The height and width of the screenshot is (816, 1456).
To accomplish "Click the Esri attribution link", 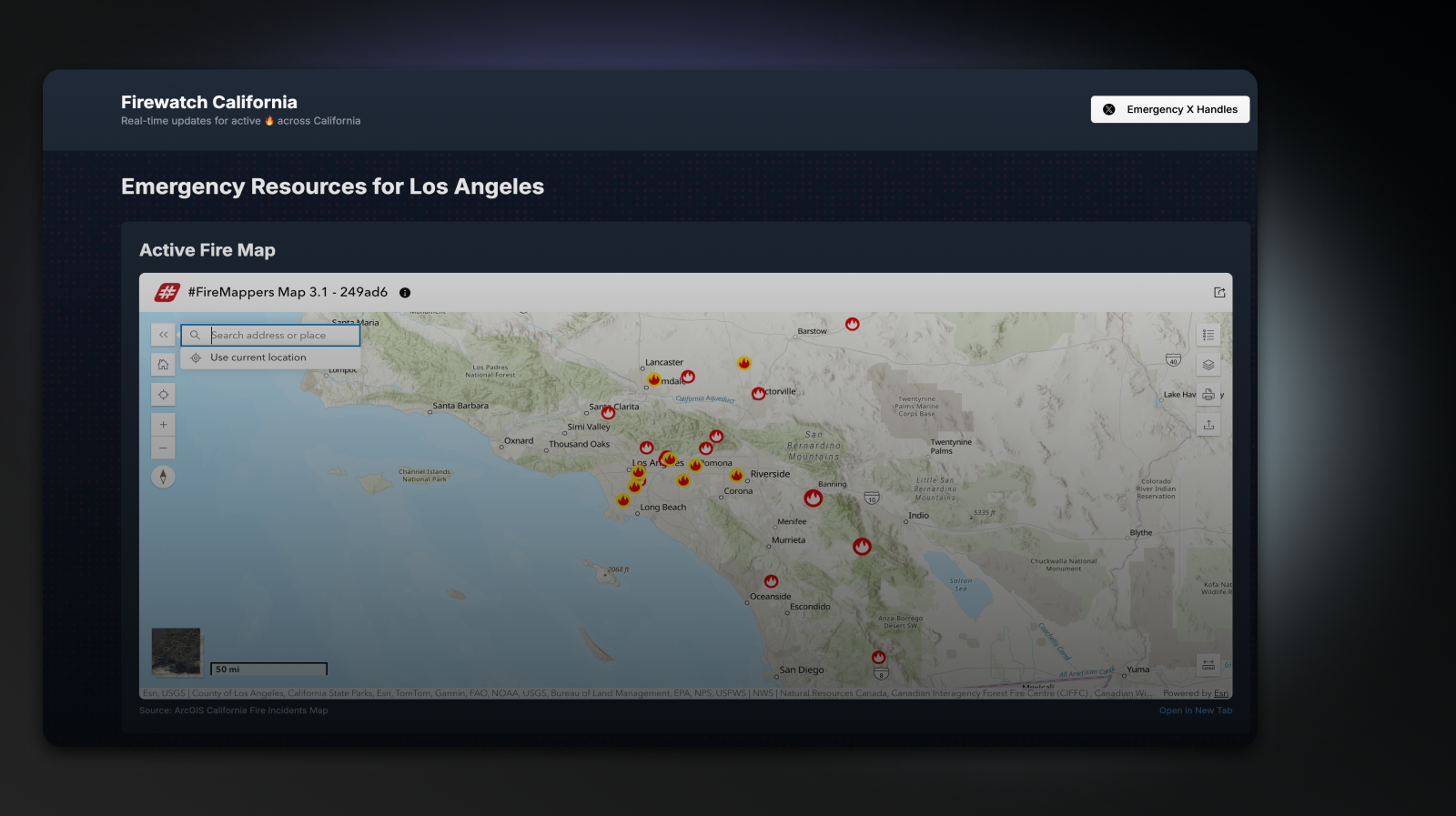I will point(1220,693).
